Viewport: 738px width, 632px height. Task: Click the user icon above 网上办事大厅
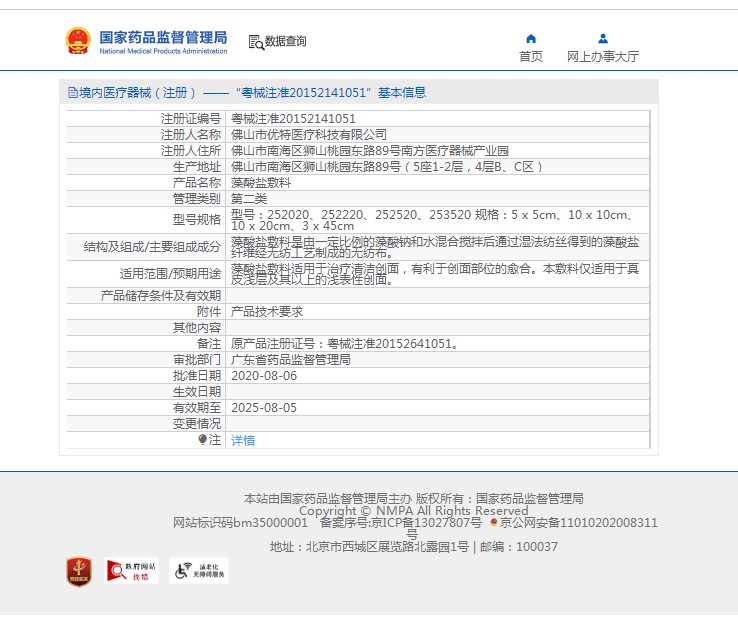[x=603, y=39]
